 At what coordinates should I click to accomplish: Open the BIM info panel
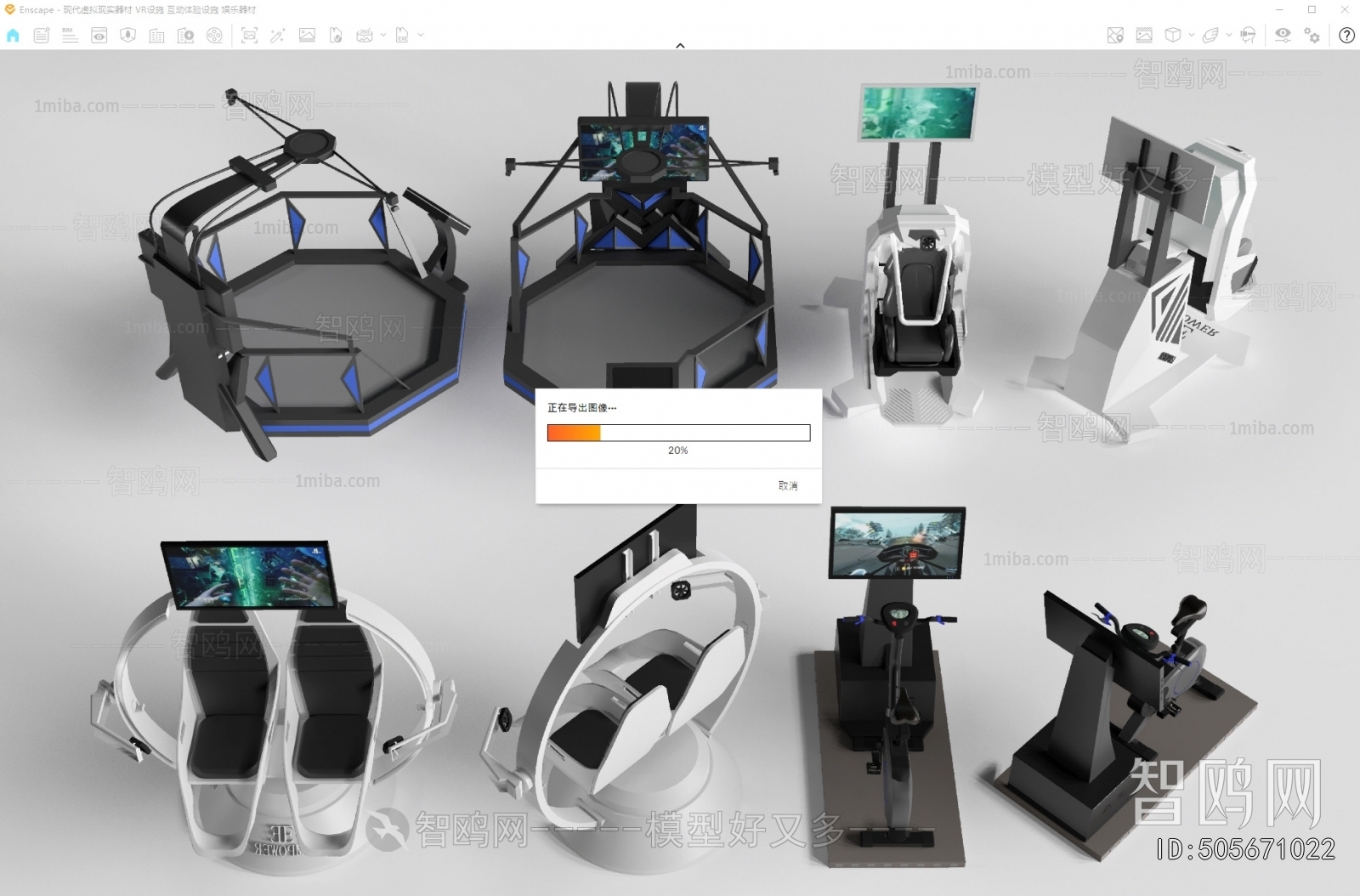tap(70, 35)
